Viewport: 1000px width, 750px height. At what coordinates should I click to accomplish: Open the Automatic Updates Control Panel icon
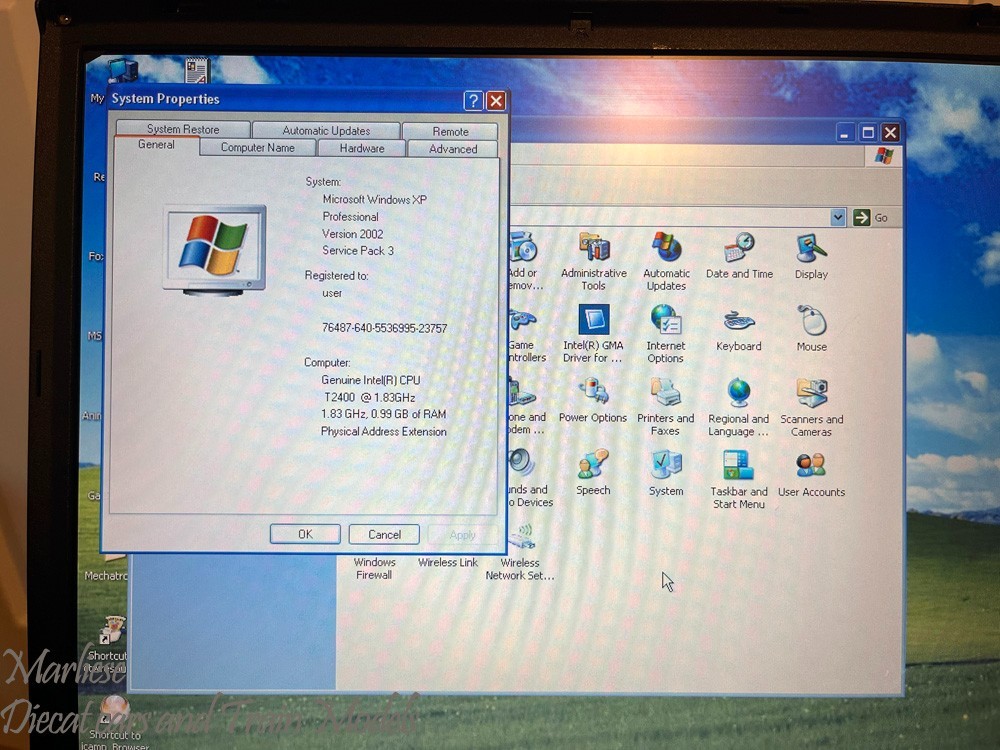(666, 261)
